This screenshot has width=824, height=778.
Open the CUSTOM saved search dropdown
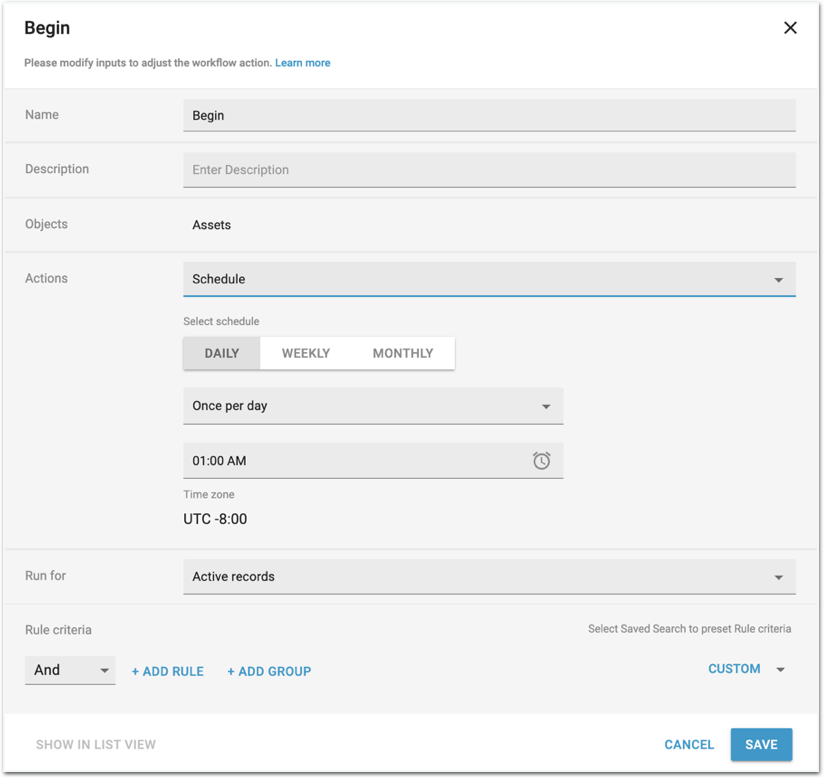746,669
